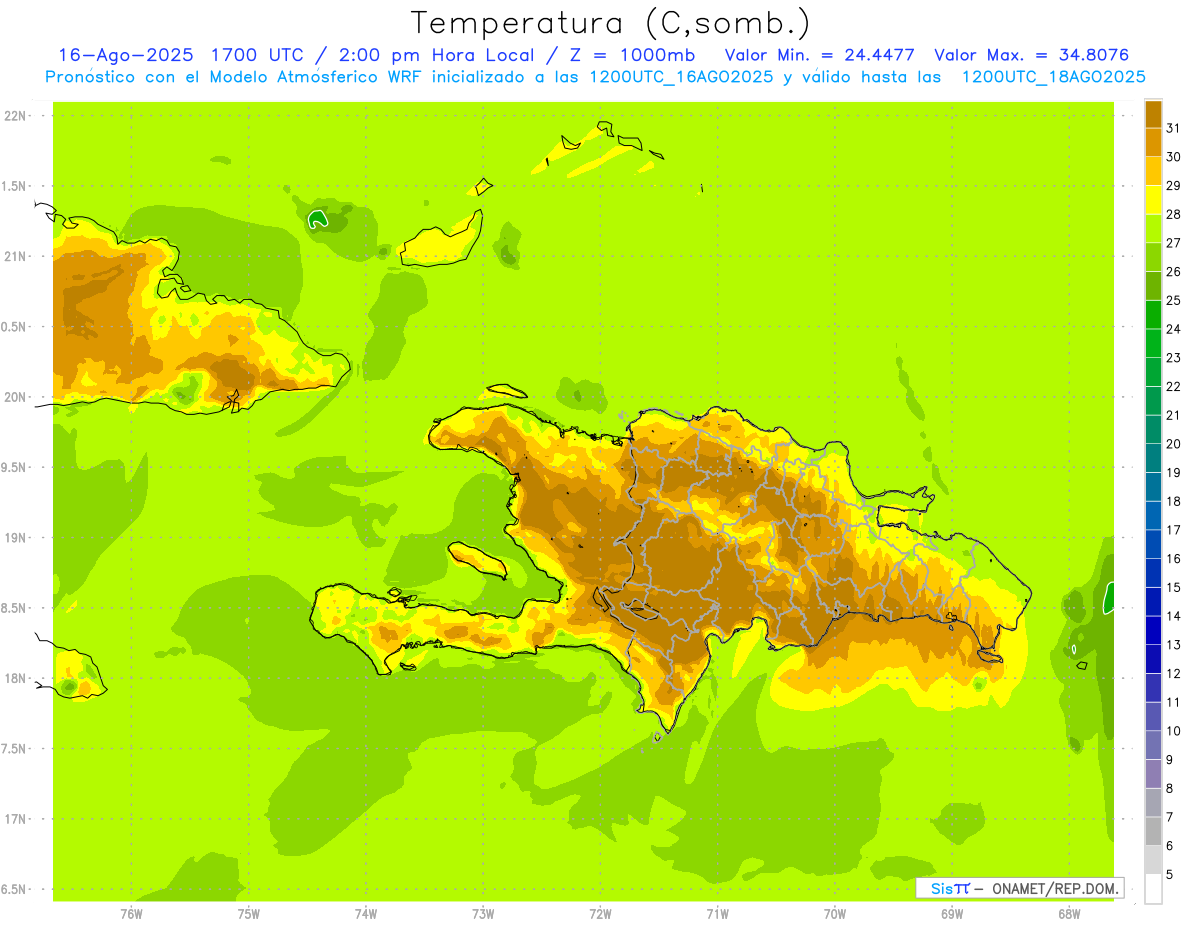This screenshot has width=1200, height=927.
Task: Click the longitude label "69W"
Action: 951,914
